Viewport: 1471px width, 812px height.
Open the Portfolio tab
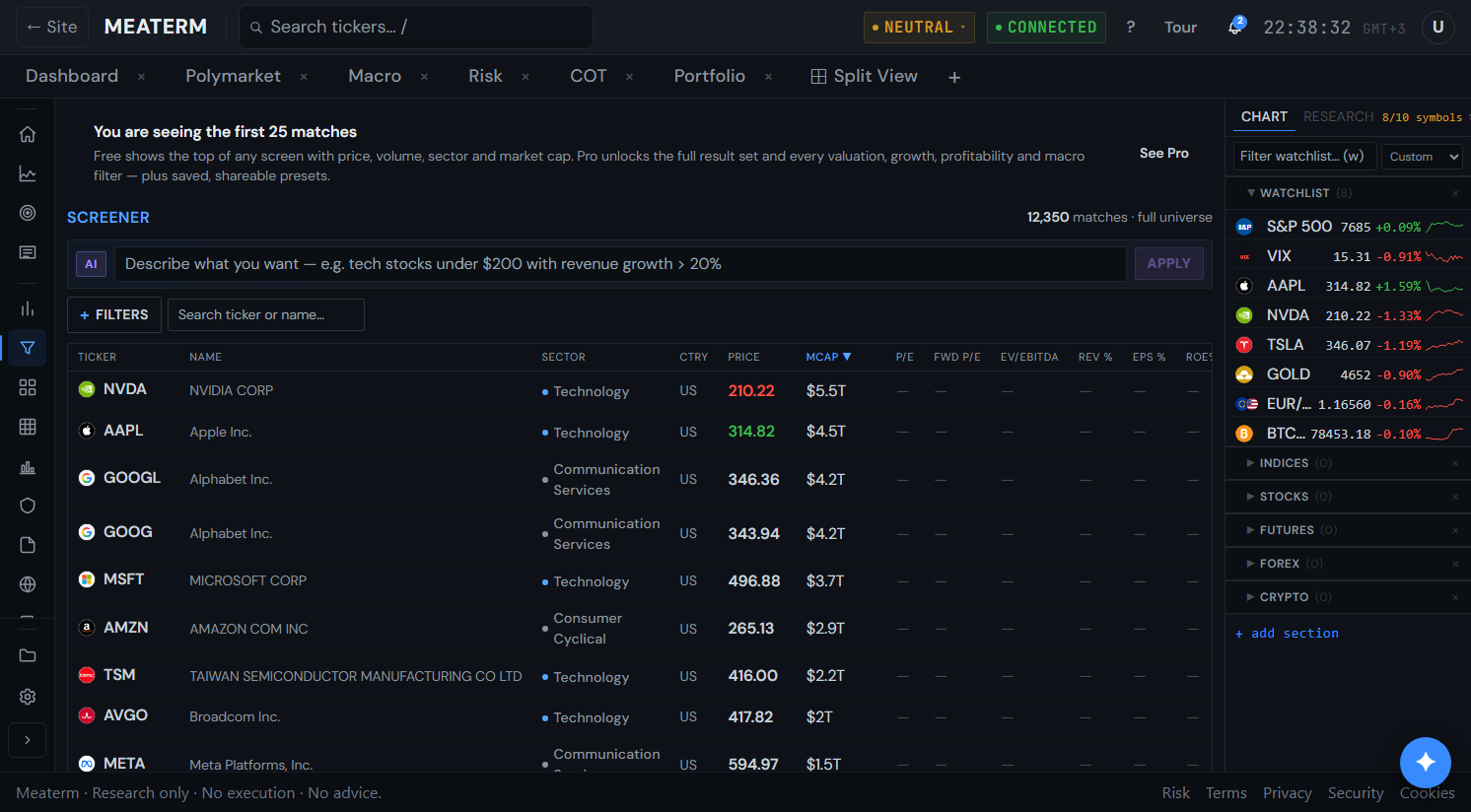(x=709, y=76)
